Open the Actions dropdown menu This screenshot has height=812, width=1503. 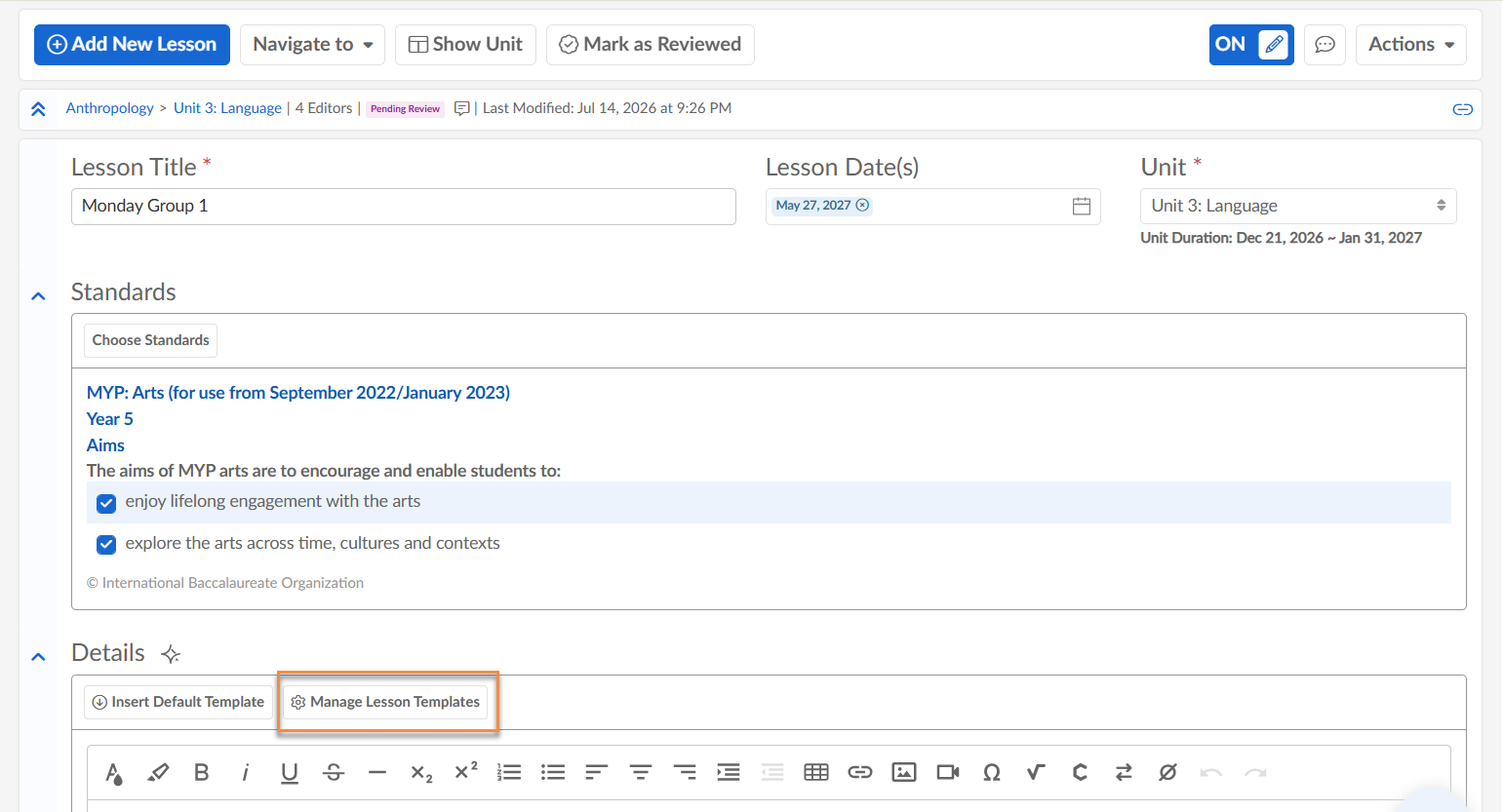[1410, 45]
